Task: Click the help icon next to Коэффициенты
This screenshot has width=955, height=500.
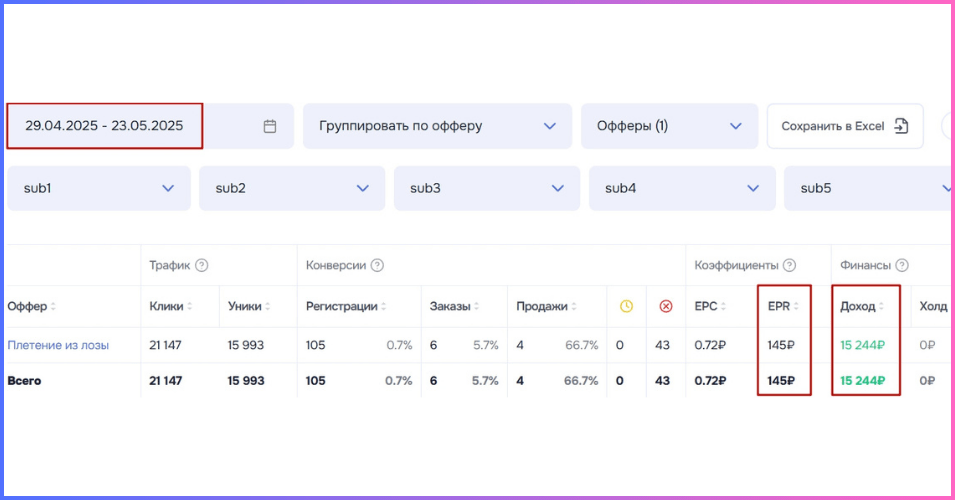Action: tap(789, 265)
